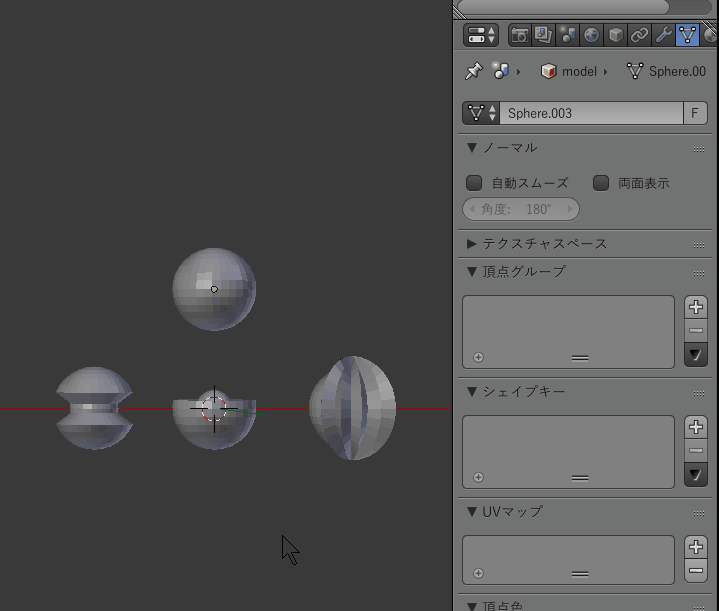Click the vertex group list resize handle
719x611 pixels.
tap(580, 358)
